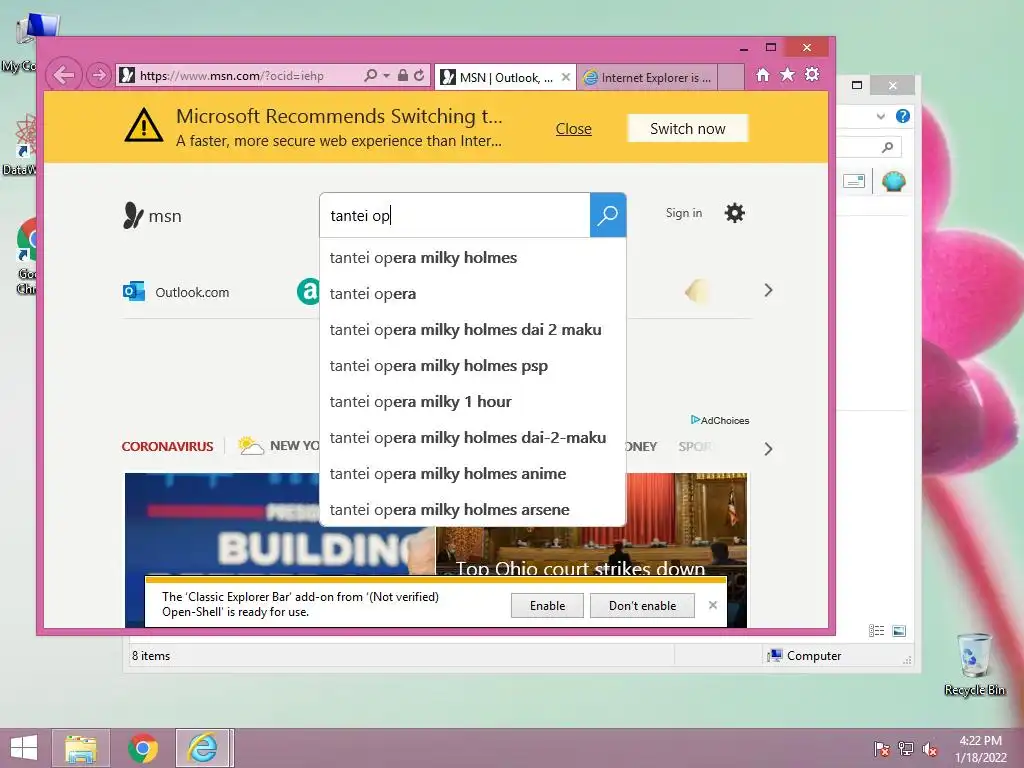Expand the address bar autocomplete dropdown arrow

386,76
